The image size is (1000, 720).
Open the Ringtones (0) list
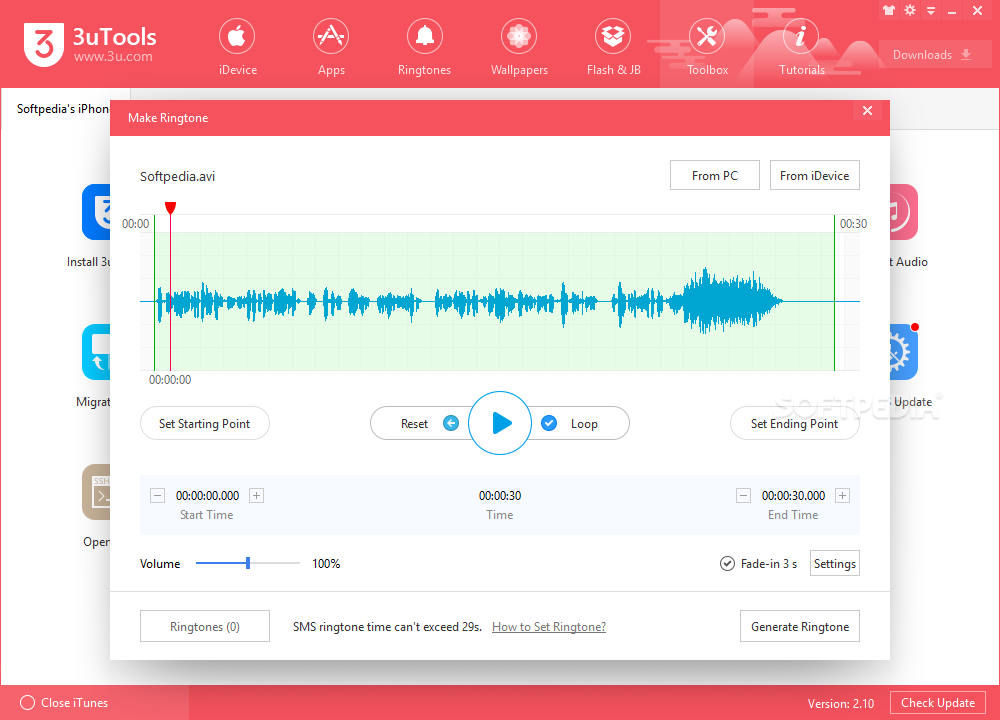tap(205, 626)
